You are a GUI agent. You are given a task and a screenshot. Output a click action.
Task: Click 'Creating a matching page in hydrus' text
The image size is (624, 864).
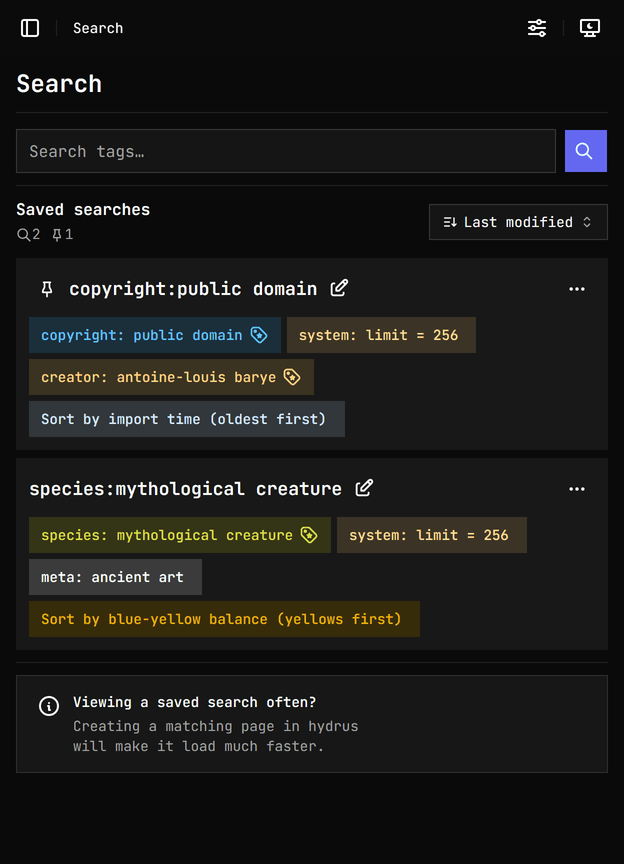point(216,726)
